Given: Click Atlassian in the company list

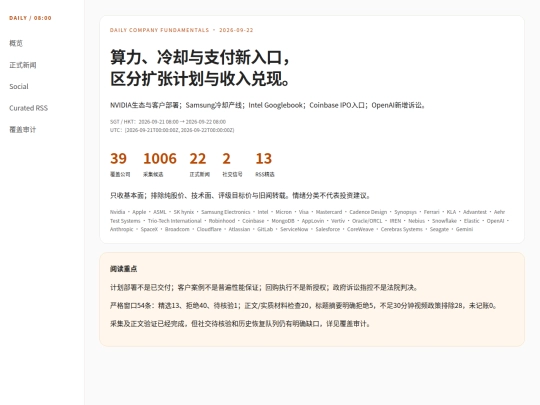Looking at the screenshot, I should tap(239, 229).
